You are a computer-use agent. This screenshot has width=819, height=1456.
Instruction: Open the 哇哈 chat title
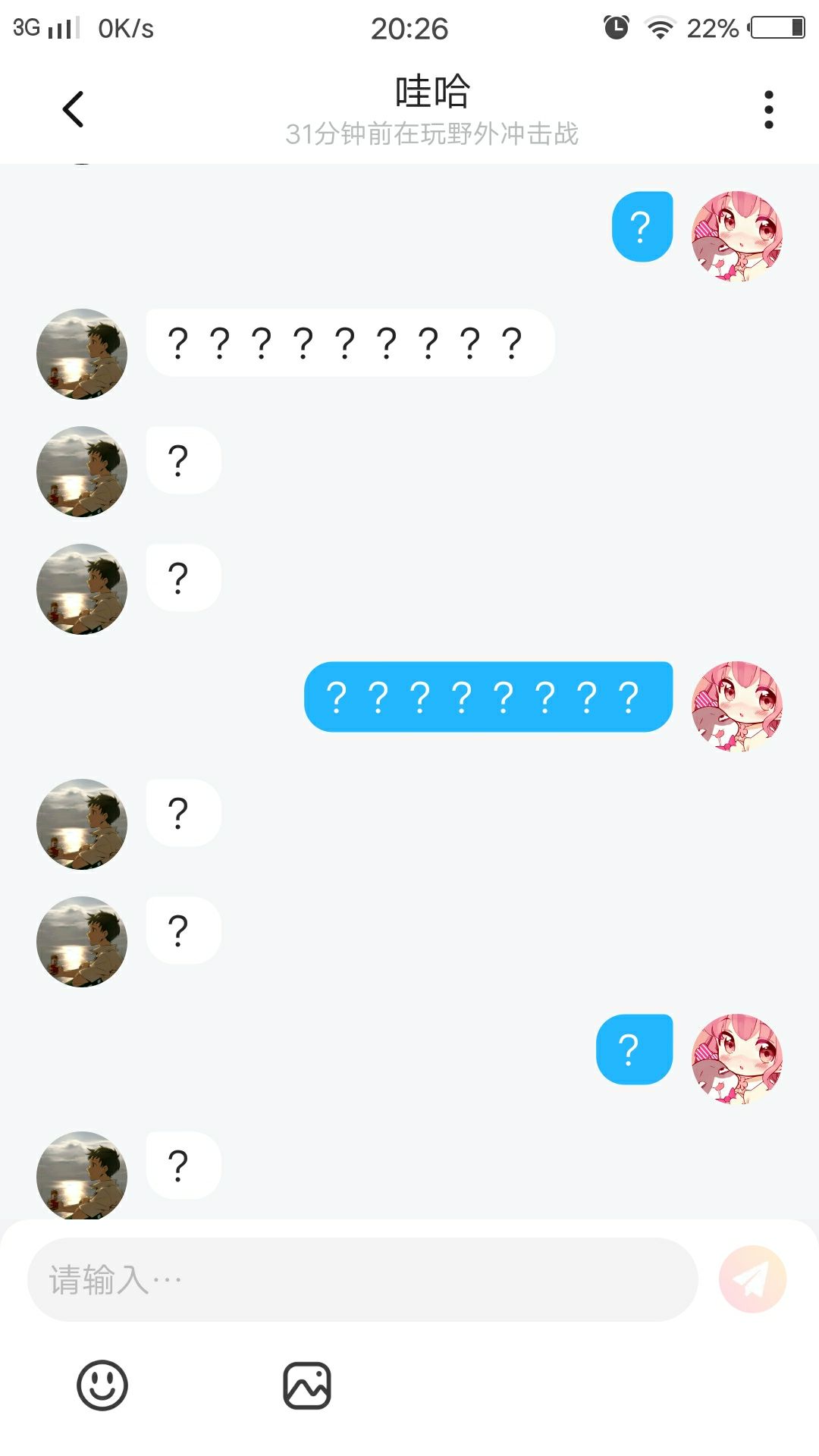pos(432,92)
